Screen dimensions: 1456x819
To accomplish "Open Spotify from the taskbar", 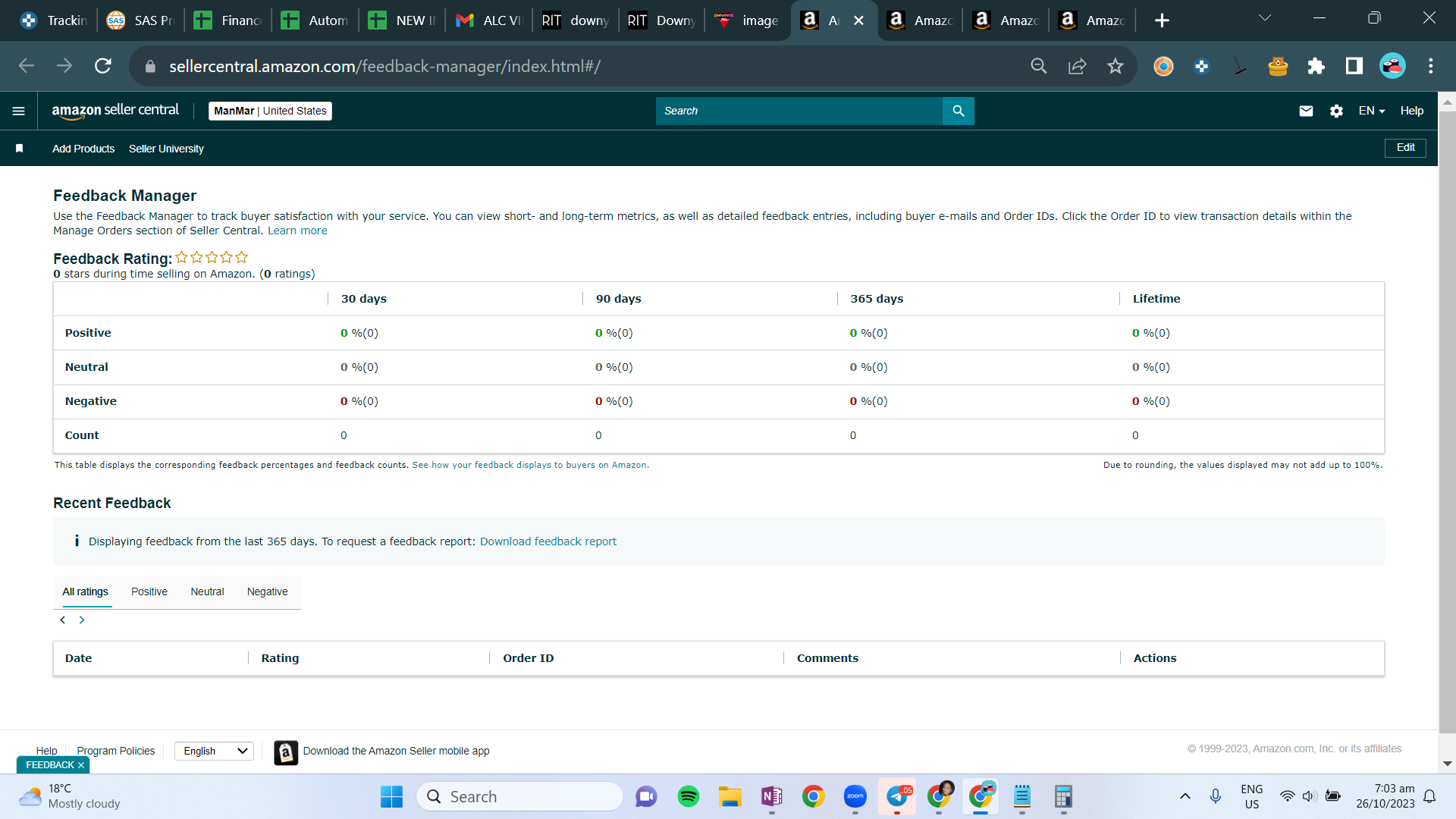I will coord(689,796).
